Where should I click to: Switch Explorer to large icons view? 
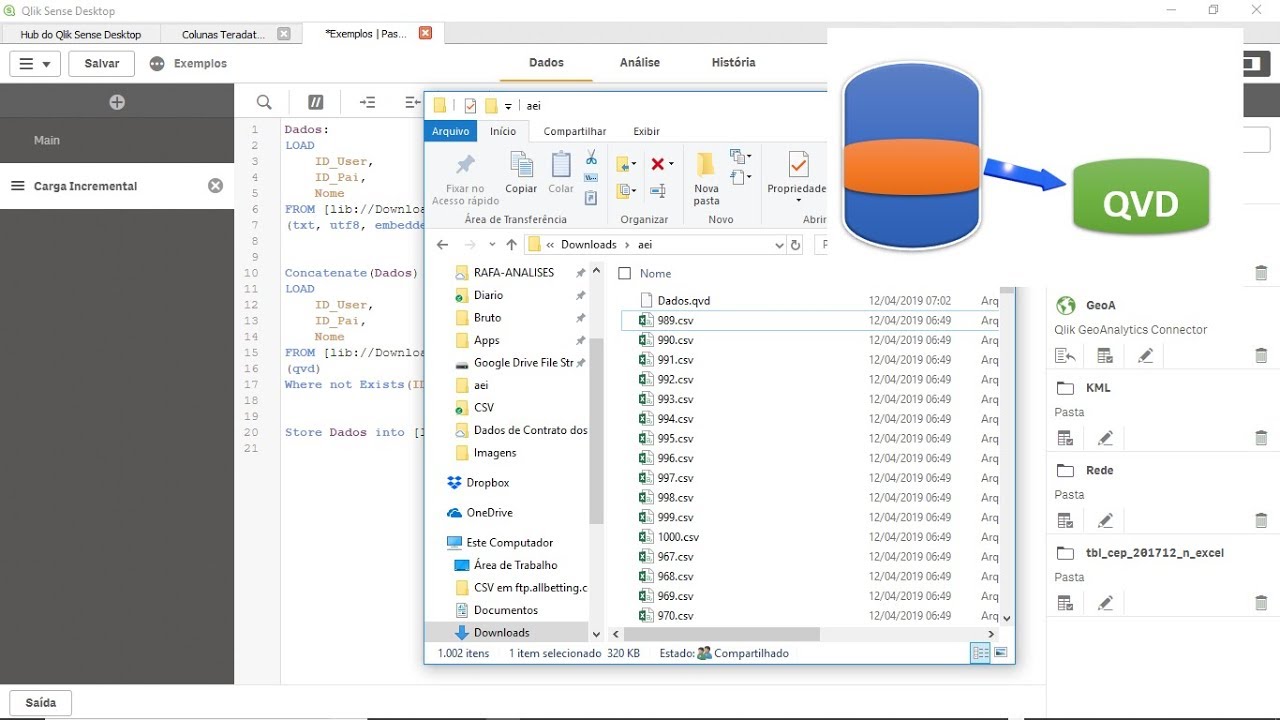pyautogui.click(x=1000, y=653)
